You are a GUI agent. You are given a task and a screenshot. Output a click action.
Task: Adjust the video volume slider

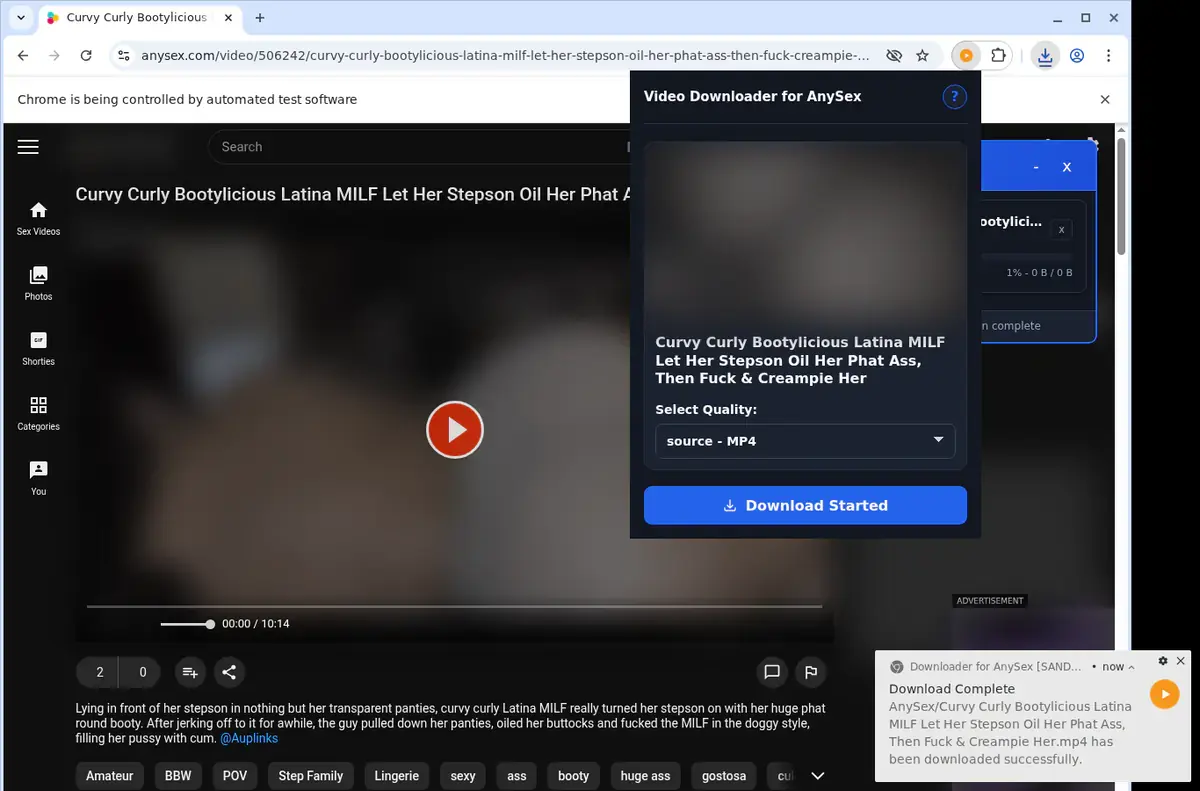pos(186,624)
